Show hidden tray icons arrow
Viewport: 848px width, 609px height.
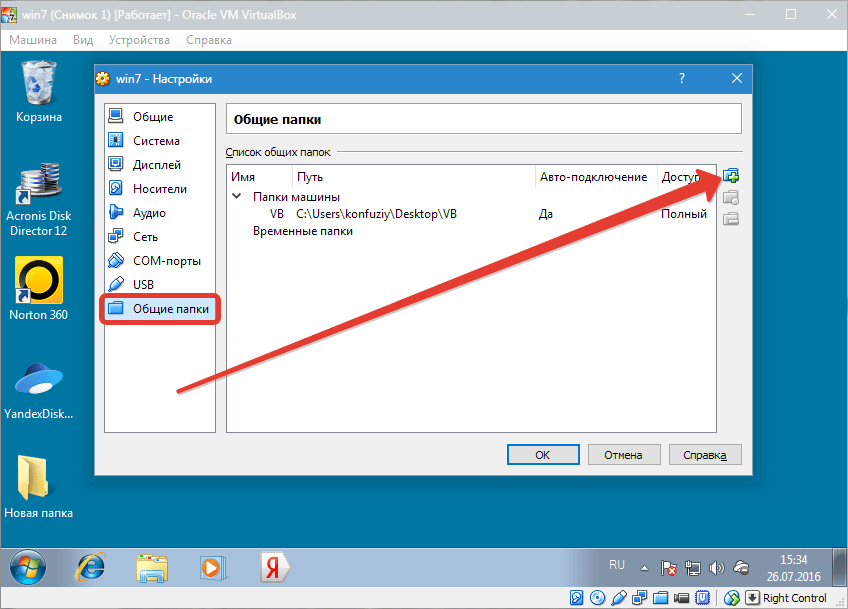click(644, 568)
